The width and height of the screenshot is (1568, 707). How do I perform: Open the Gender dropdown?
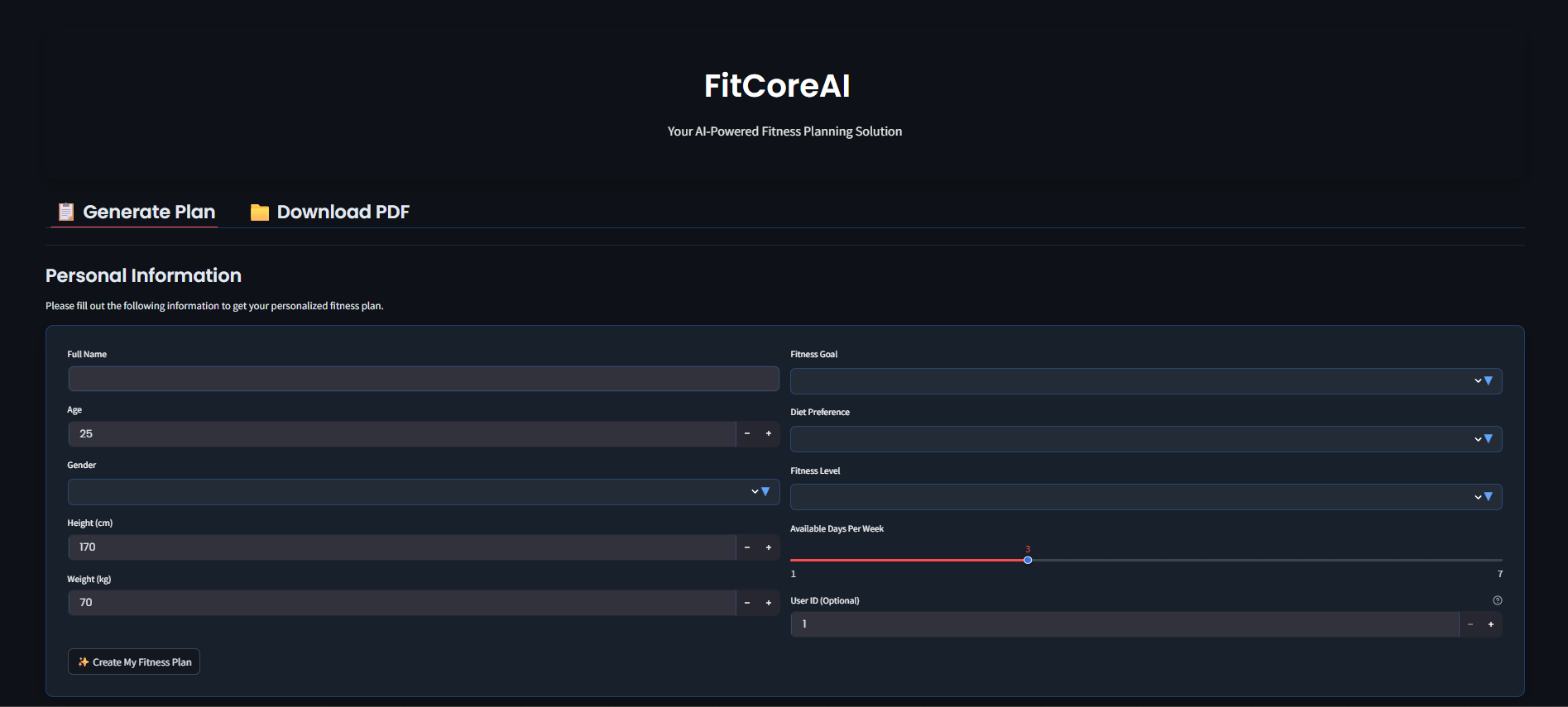[x=424, y=492]
